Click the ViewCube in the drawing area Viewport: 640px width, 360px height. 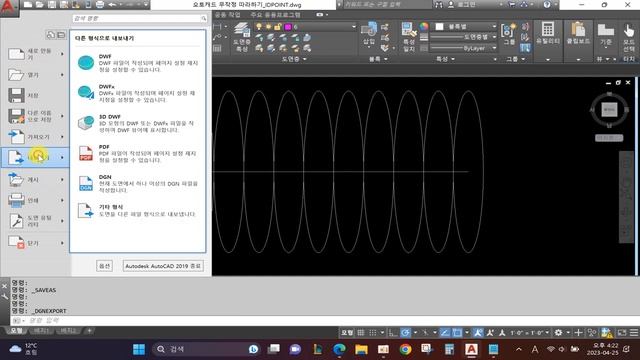pos(609,110)
